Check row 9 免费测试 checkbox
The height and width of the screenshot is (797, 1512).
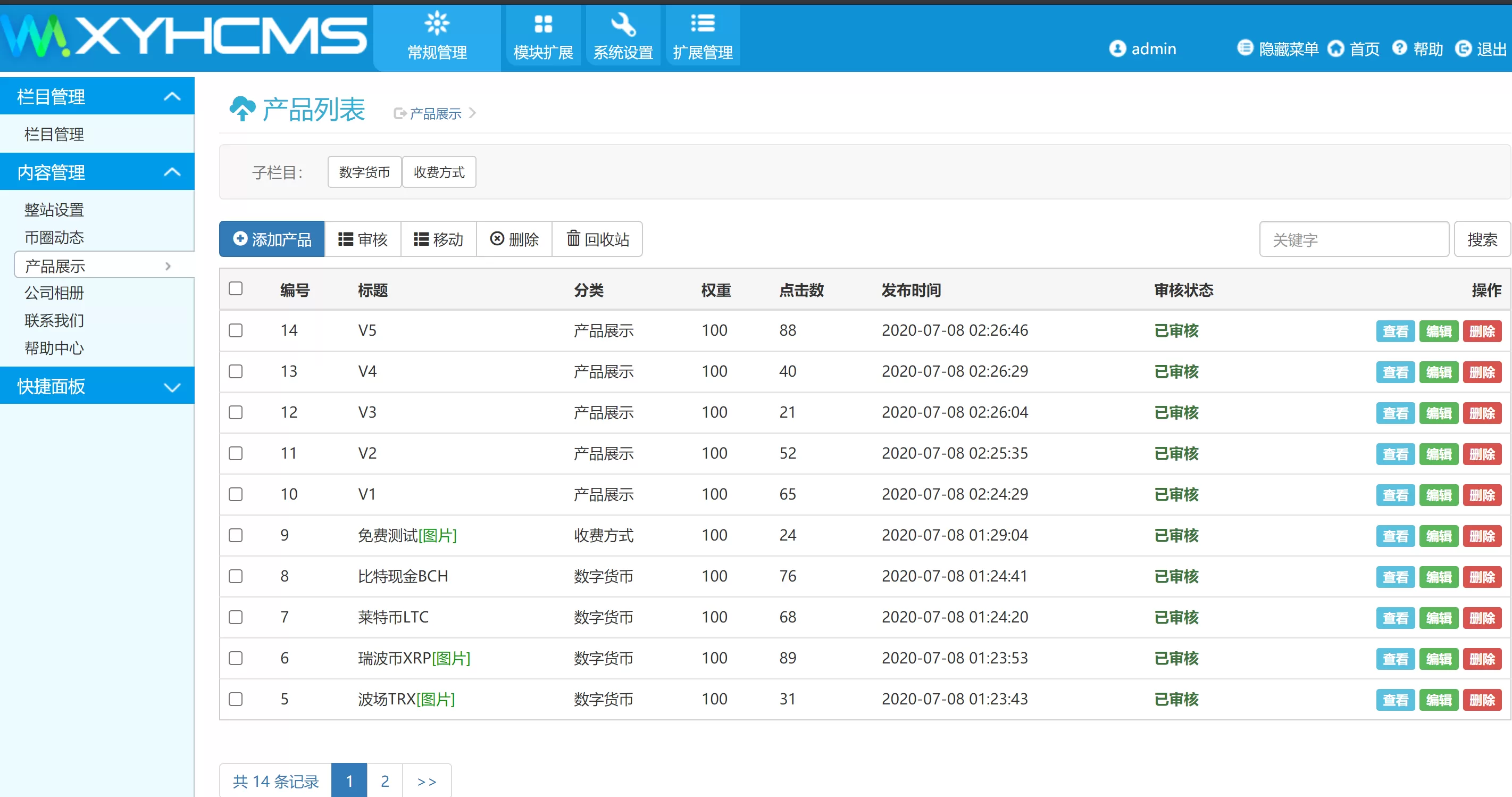click(236, 535)
